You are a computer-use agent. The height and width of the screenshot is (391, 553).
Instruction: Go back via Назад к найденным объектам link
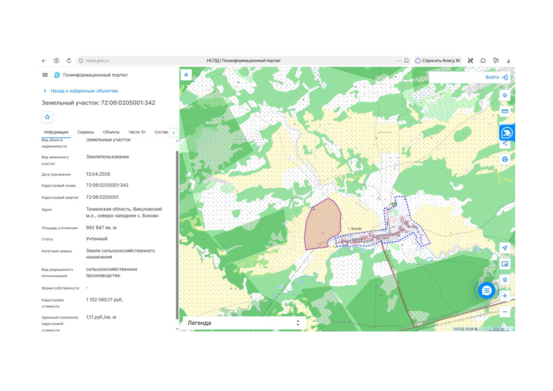(81, 91)
